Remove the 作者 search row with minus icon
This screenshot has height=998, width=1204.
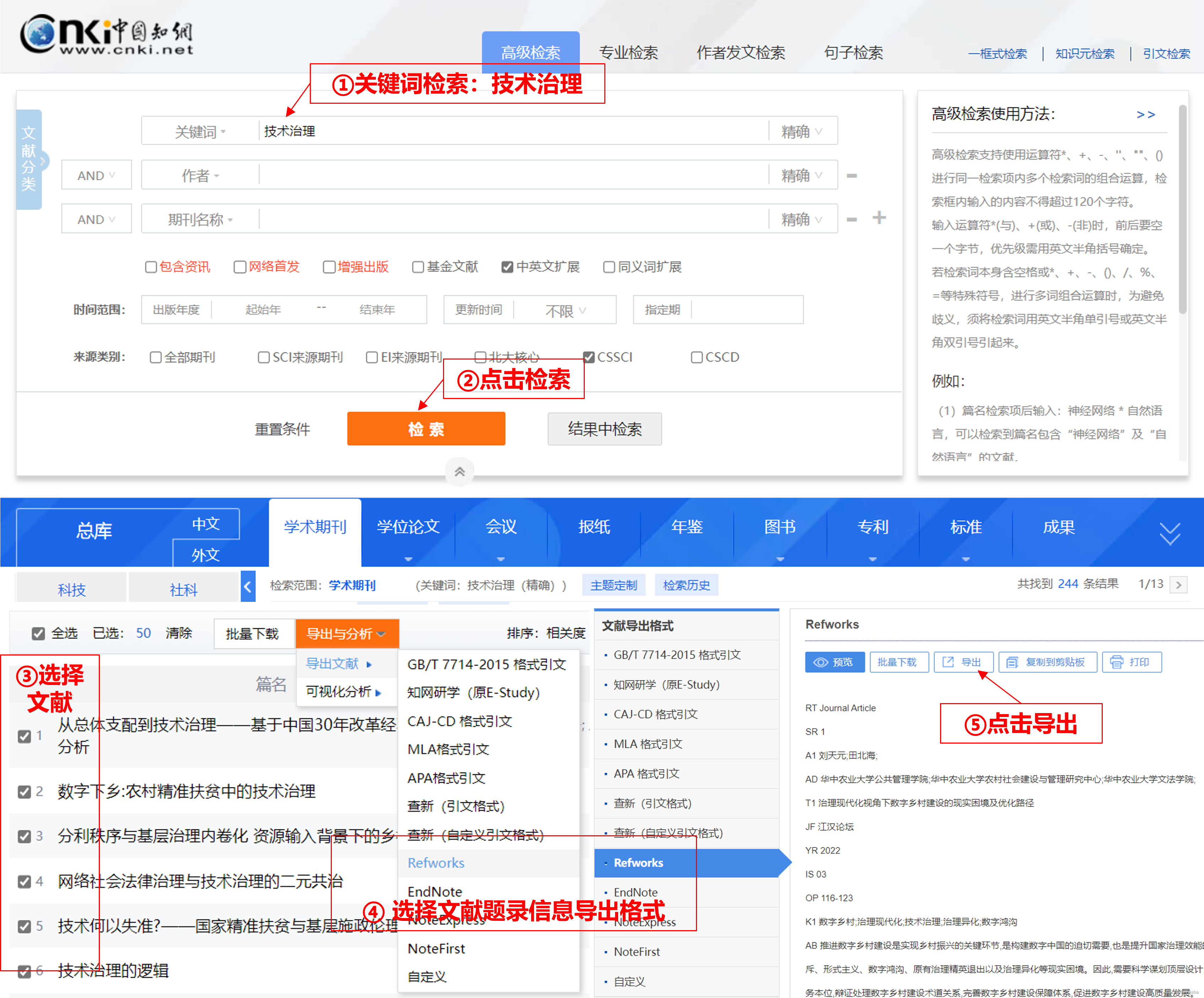tap(852, 176)
